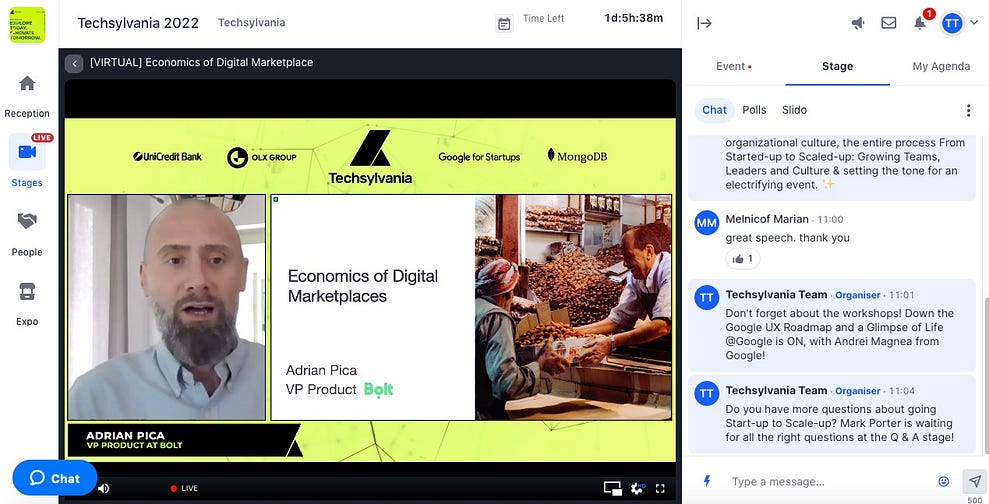Screen dimensions: 989x504
Task: Switch to the My Agenda tab
Action: [940, 66]
